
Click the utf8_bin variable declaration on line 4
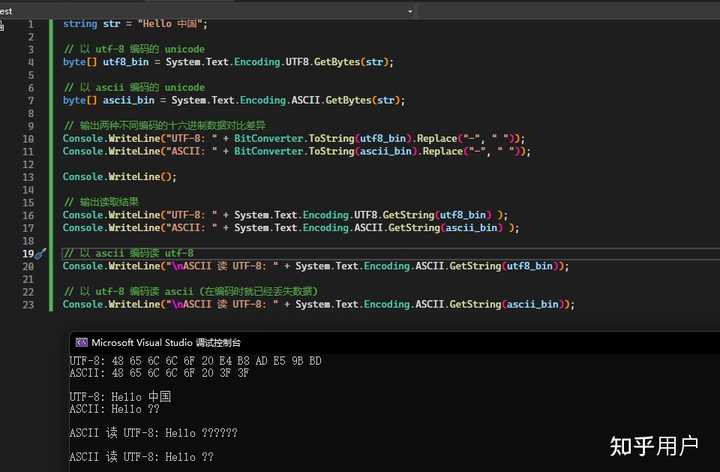point(126,62)
